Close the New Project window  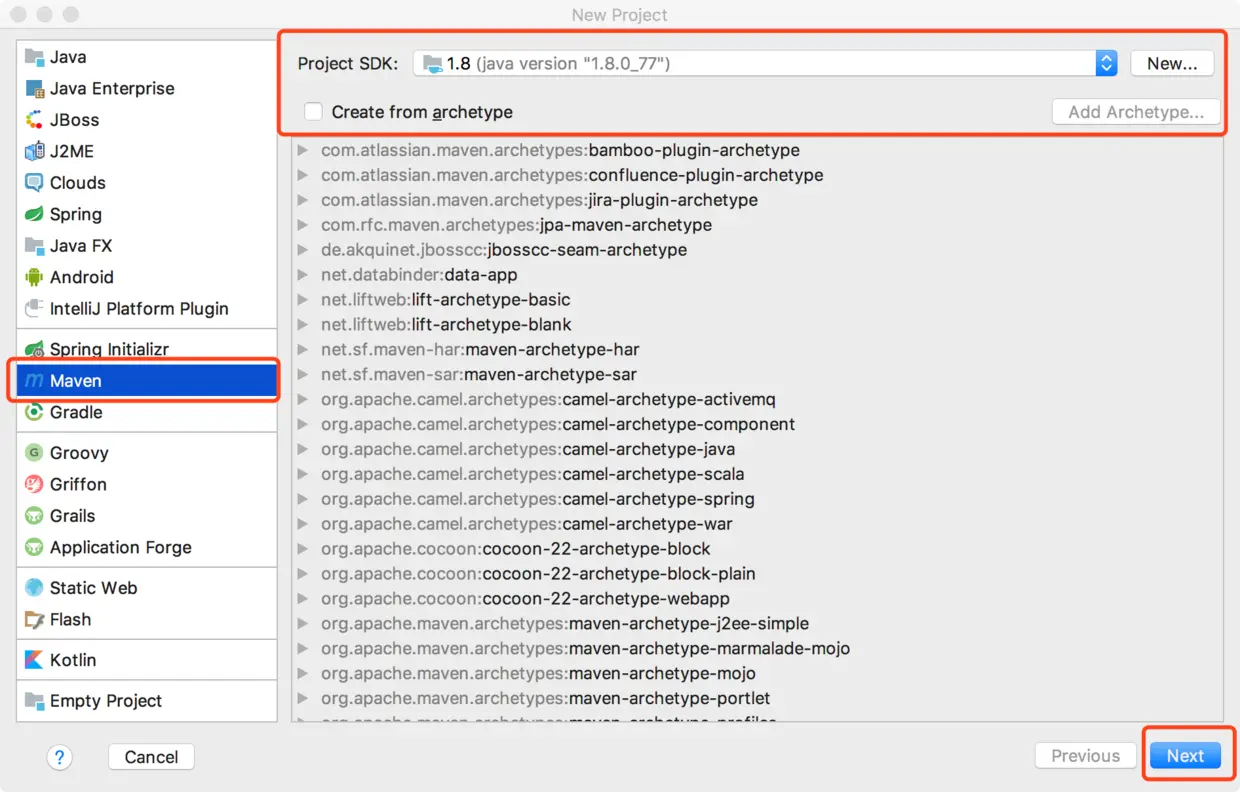click(x=20, y=15)
